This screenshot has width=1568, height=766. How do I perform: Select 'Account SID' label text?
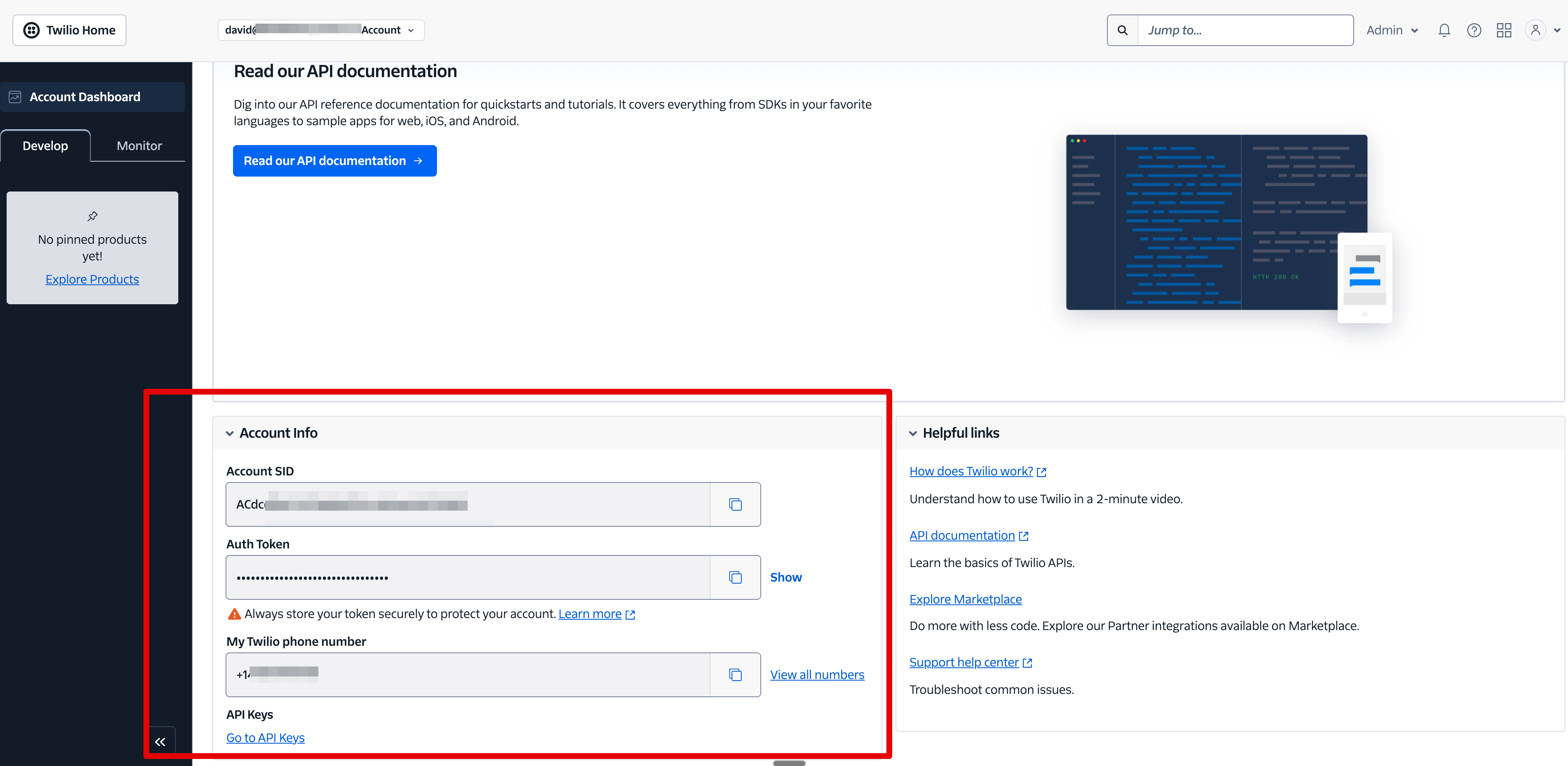coord(260,472)
